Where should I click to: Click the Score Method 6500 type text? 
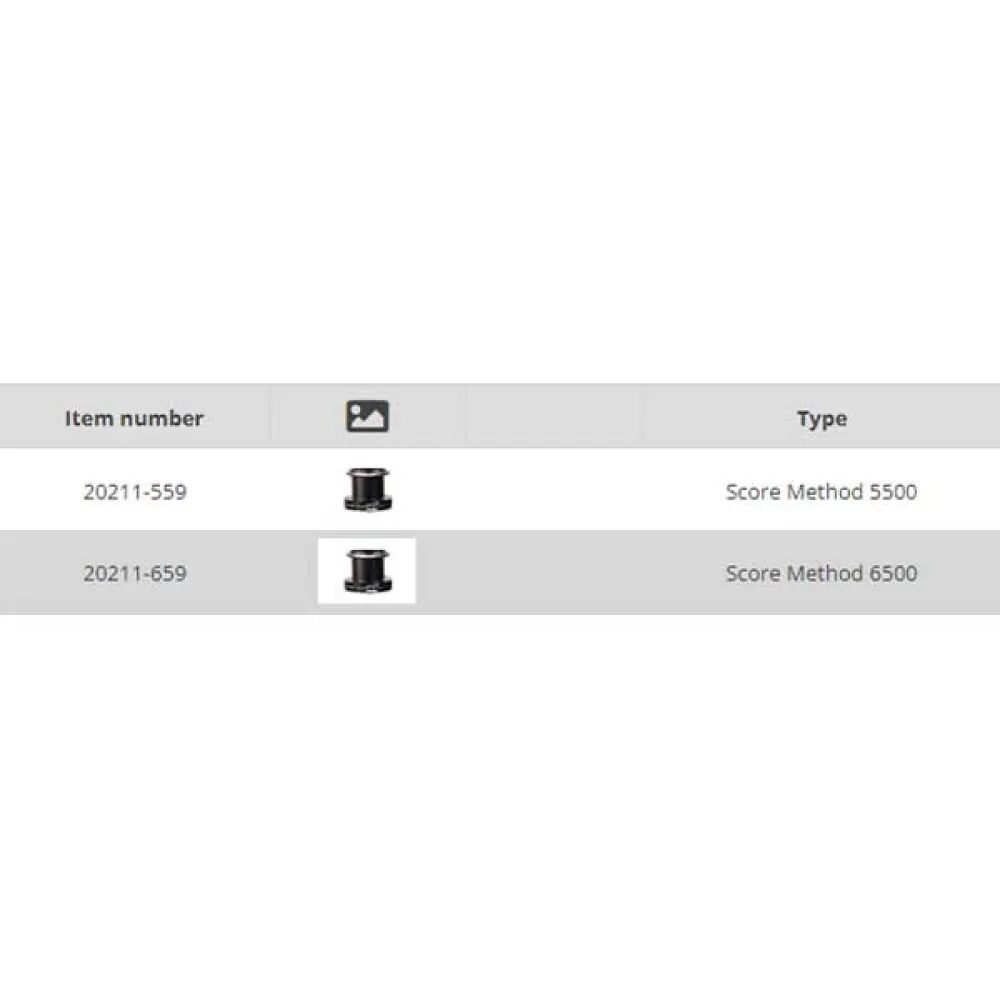coord(821,573)
